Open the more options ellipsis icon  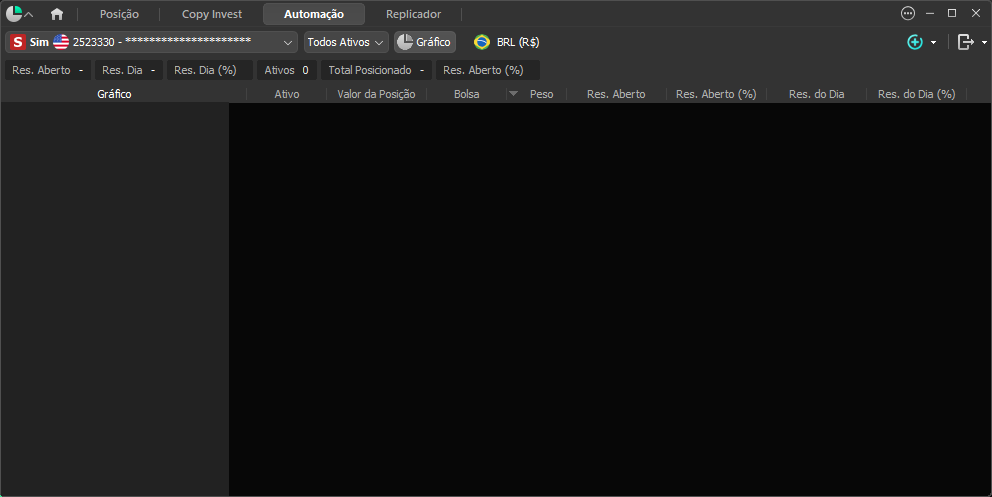point(908,13)
